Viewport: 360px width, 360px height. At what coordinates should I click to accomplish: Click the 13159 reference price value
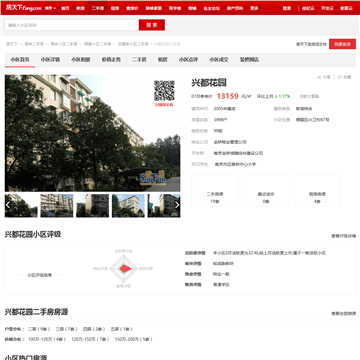point(228,96)
